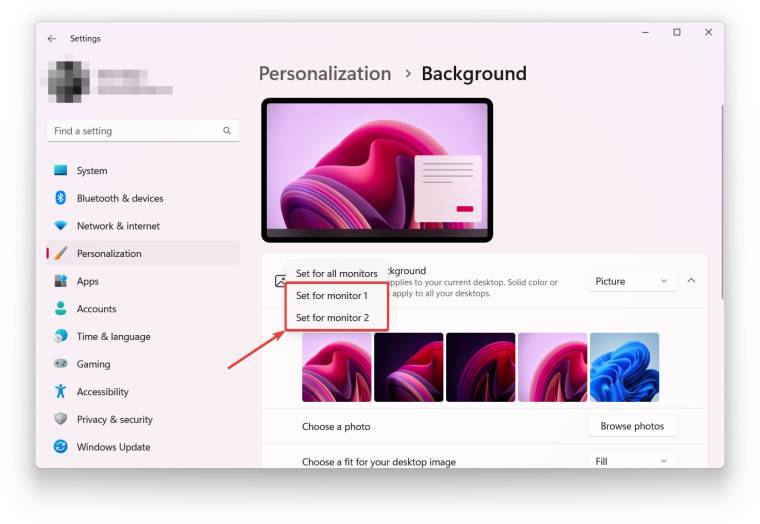The width and height of the screenshot is (760, 524).
Task: Choose Set for all monitors
Action: [337, 273]
